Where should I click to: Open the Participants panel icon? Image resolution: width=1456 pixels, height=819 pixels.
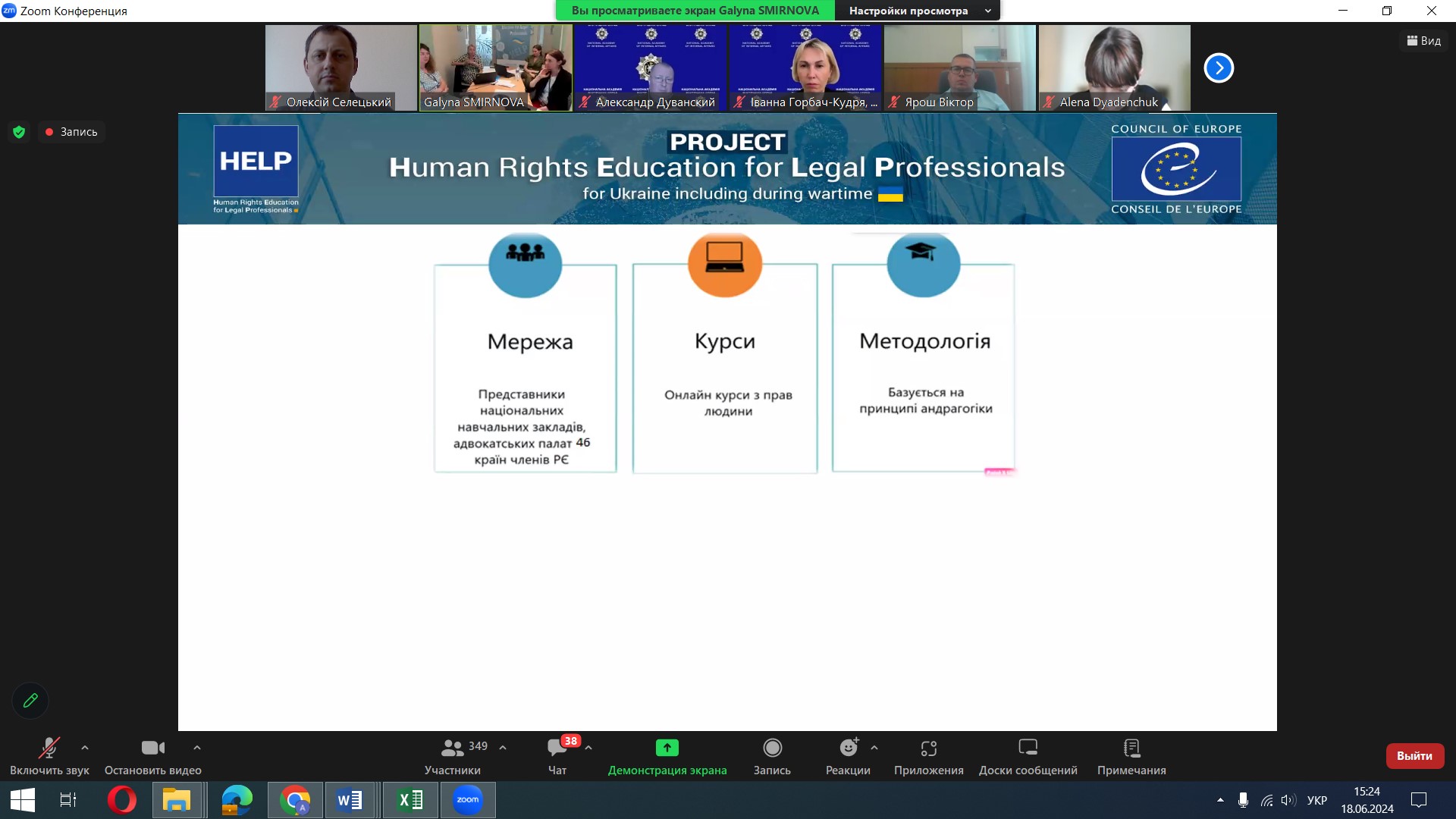click(453, 748)
